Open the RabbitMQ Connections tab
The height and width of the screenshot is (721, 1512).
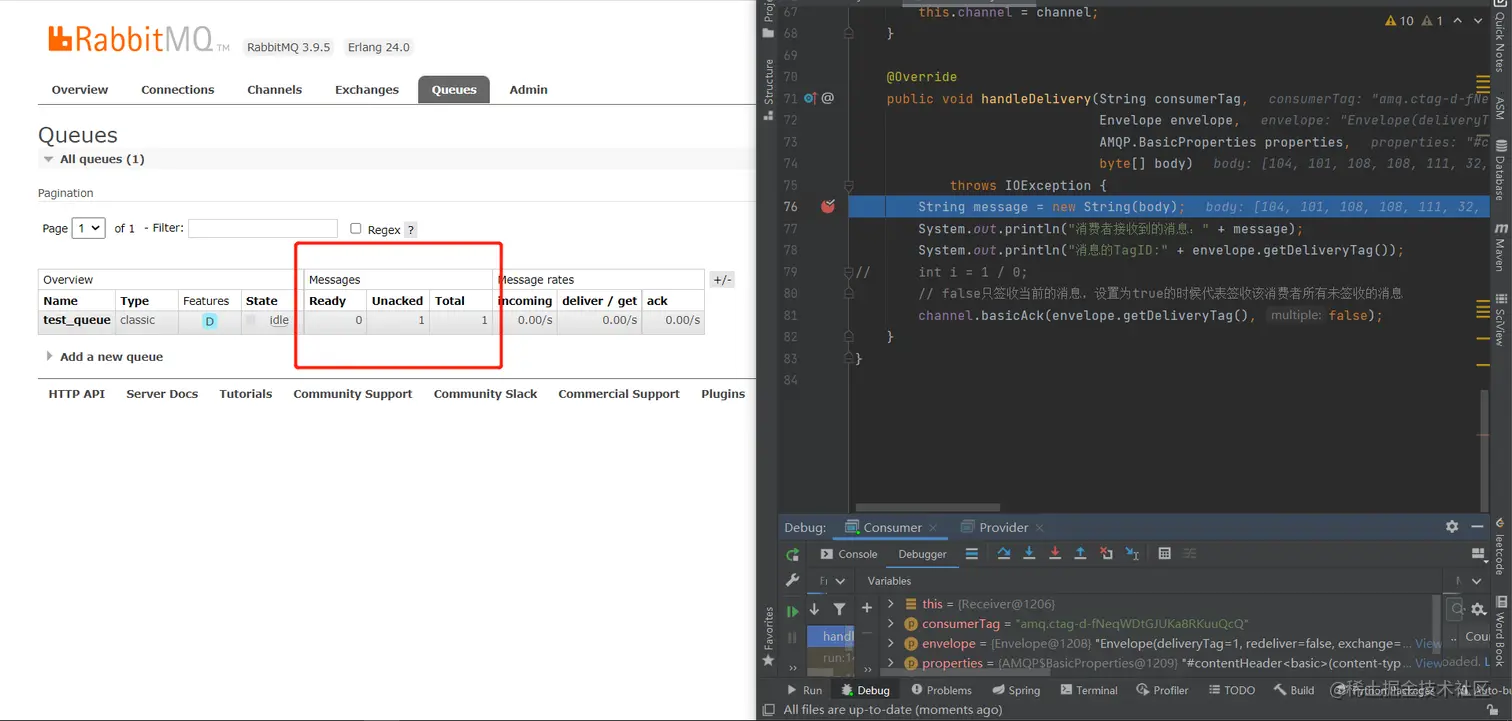(x=177, y=89)
